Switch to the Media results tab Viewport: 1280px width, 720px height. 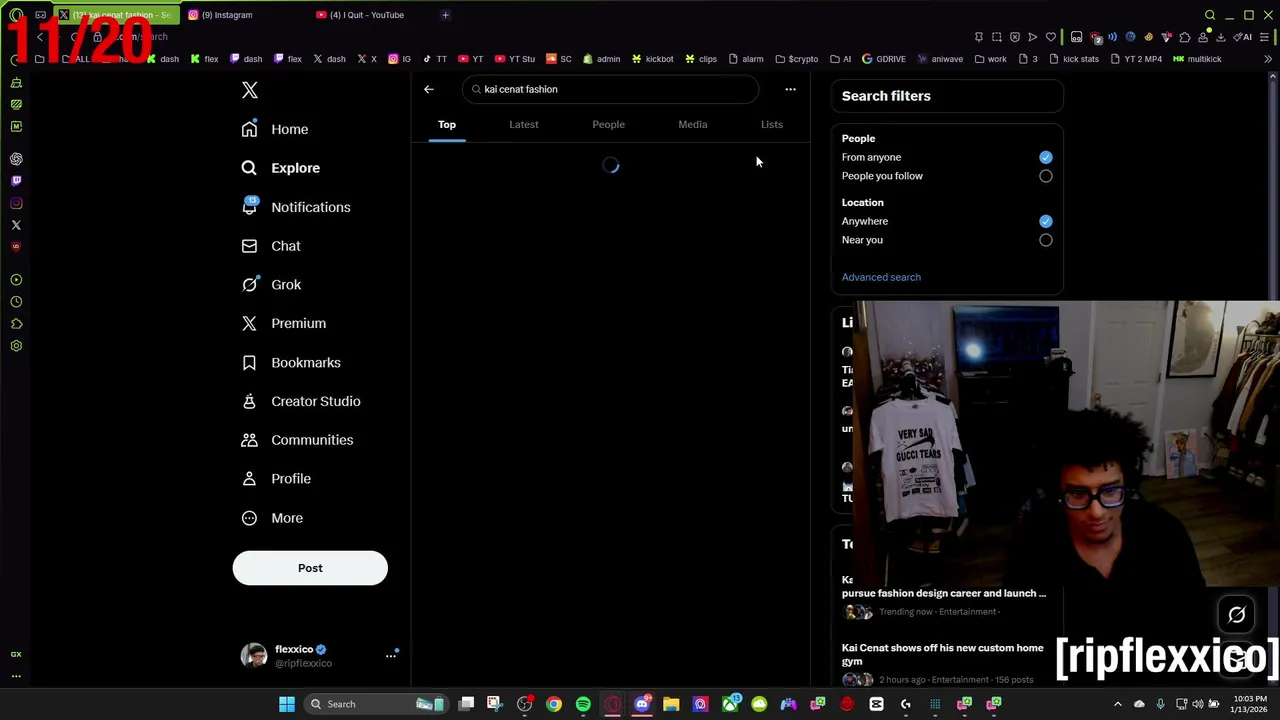(693, 125)
